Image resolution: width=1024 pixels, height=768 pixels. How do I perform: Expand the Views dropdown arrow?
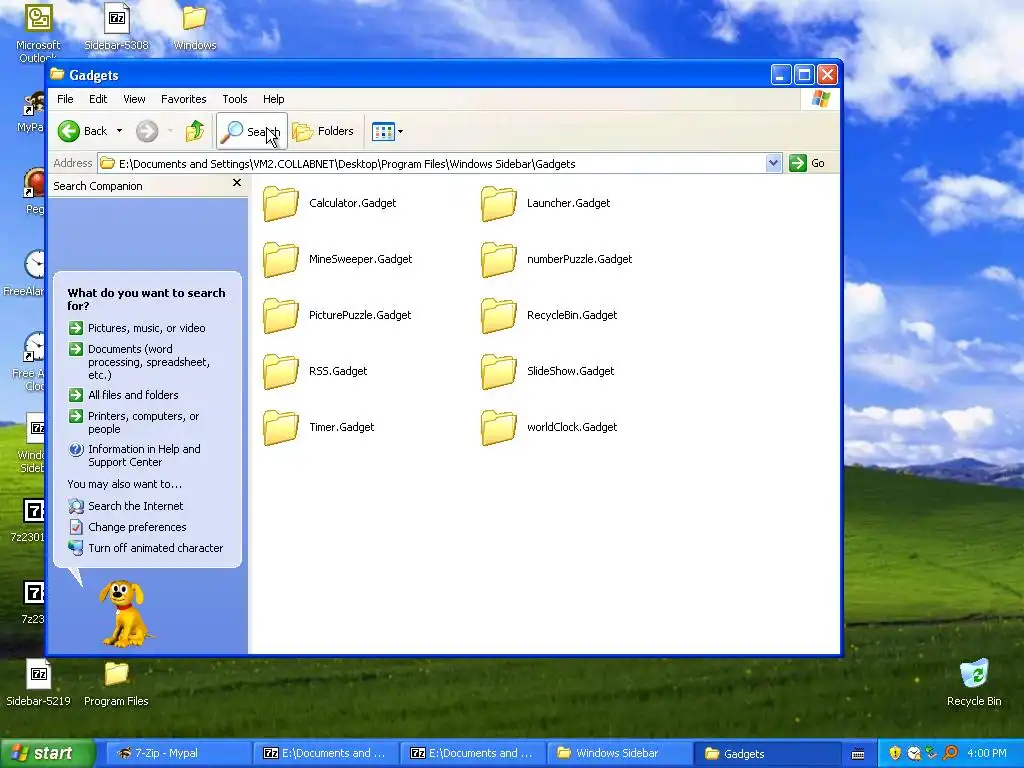tap(400, 131)
